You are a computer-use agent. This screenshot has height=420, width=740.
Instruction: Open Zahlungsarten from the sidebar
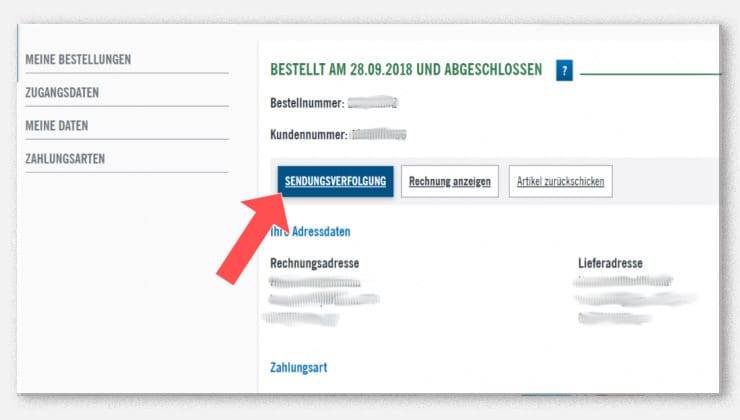tap(65, 159)
